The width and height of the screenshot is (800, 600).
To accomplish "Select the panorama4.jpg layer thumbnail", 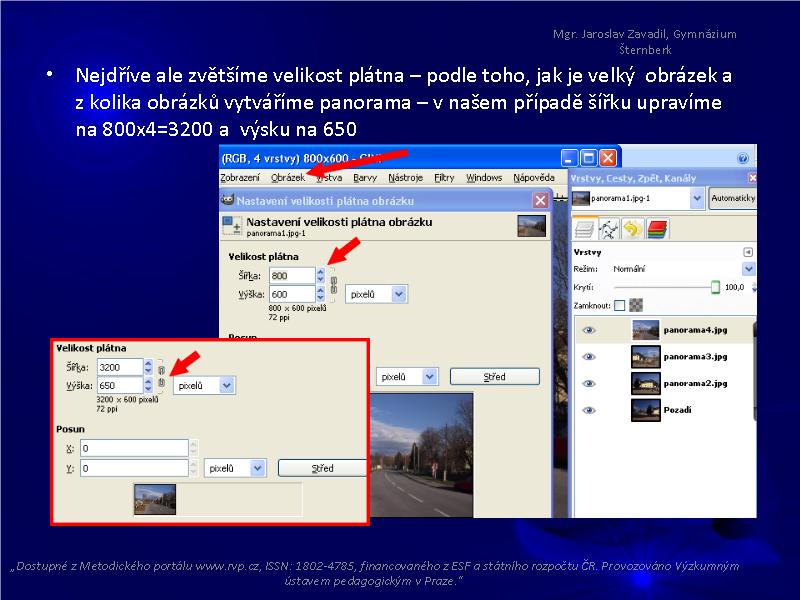I will [x=645, y=330].
